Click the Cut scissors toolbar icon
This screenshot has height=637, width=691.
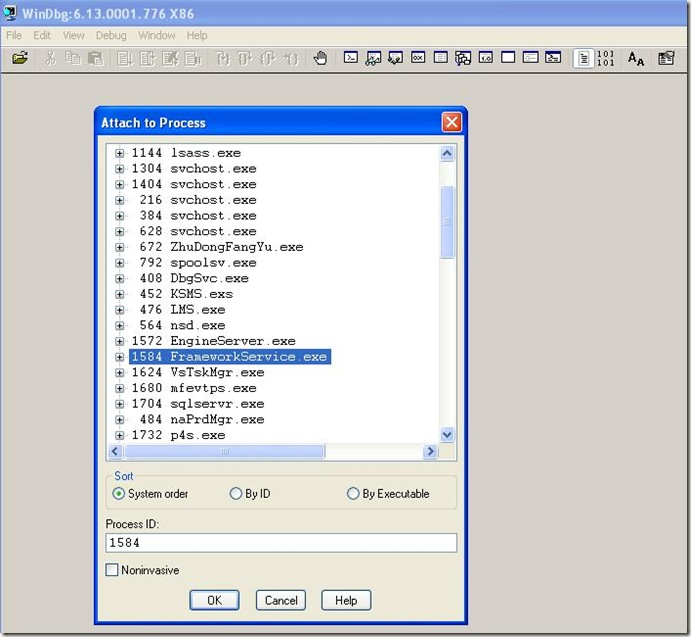[x=50, y=58]
